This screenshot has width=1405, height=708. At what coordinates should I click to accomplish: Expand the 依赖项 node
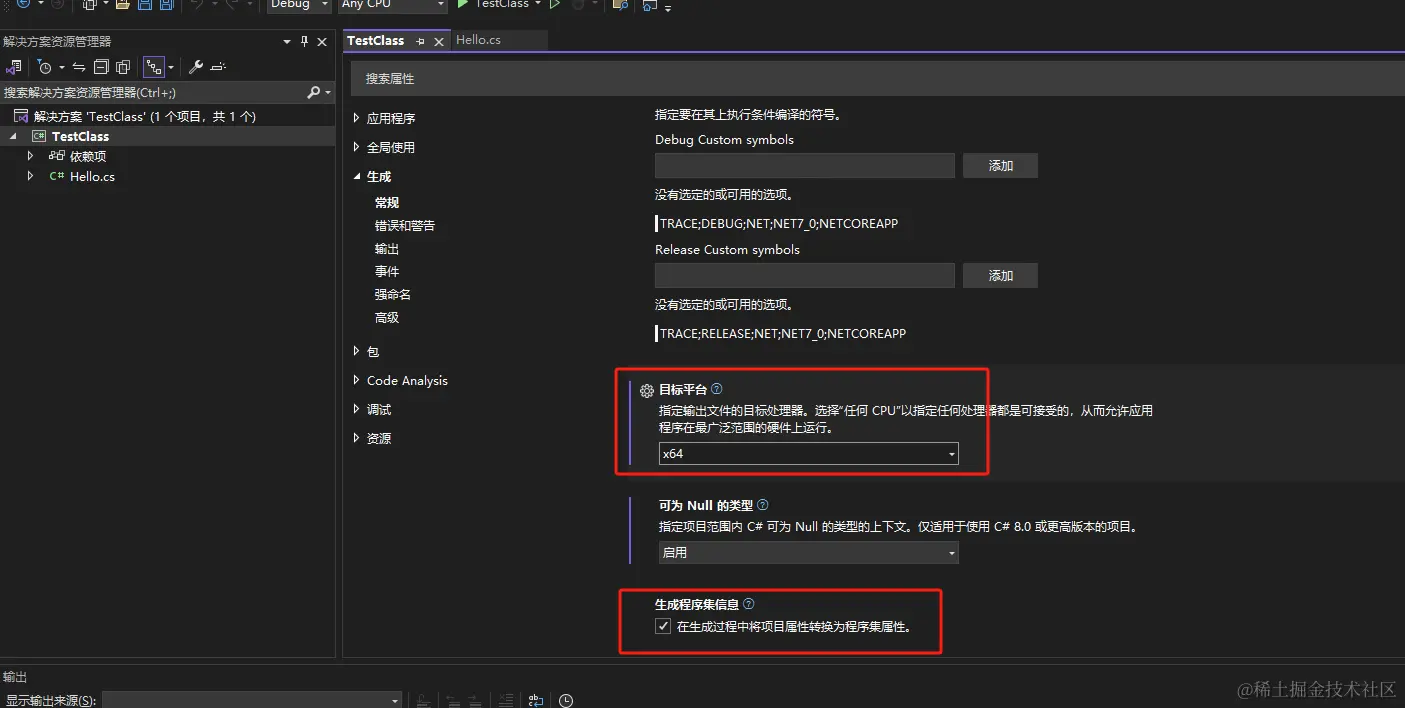coord(30,156)
